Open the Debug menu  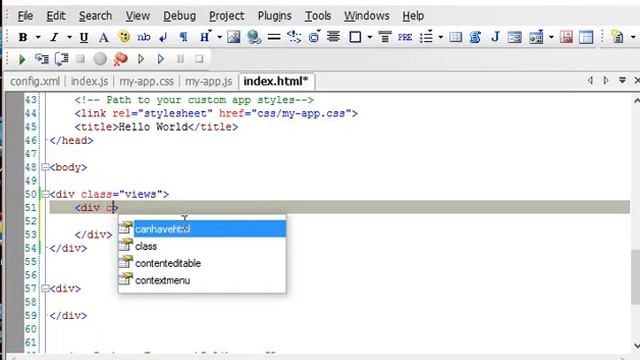tap(180, 16)
